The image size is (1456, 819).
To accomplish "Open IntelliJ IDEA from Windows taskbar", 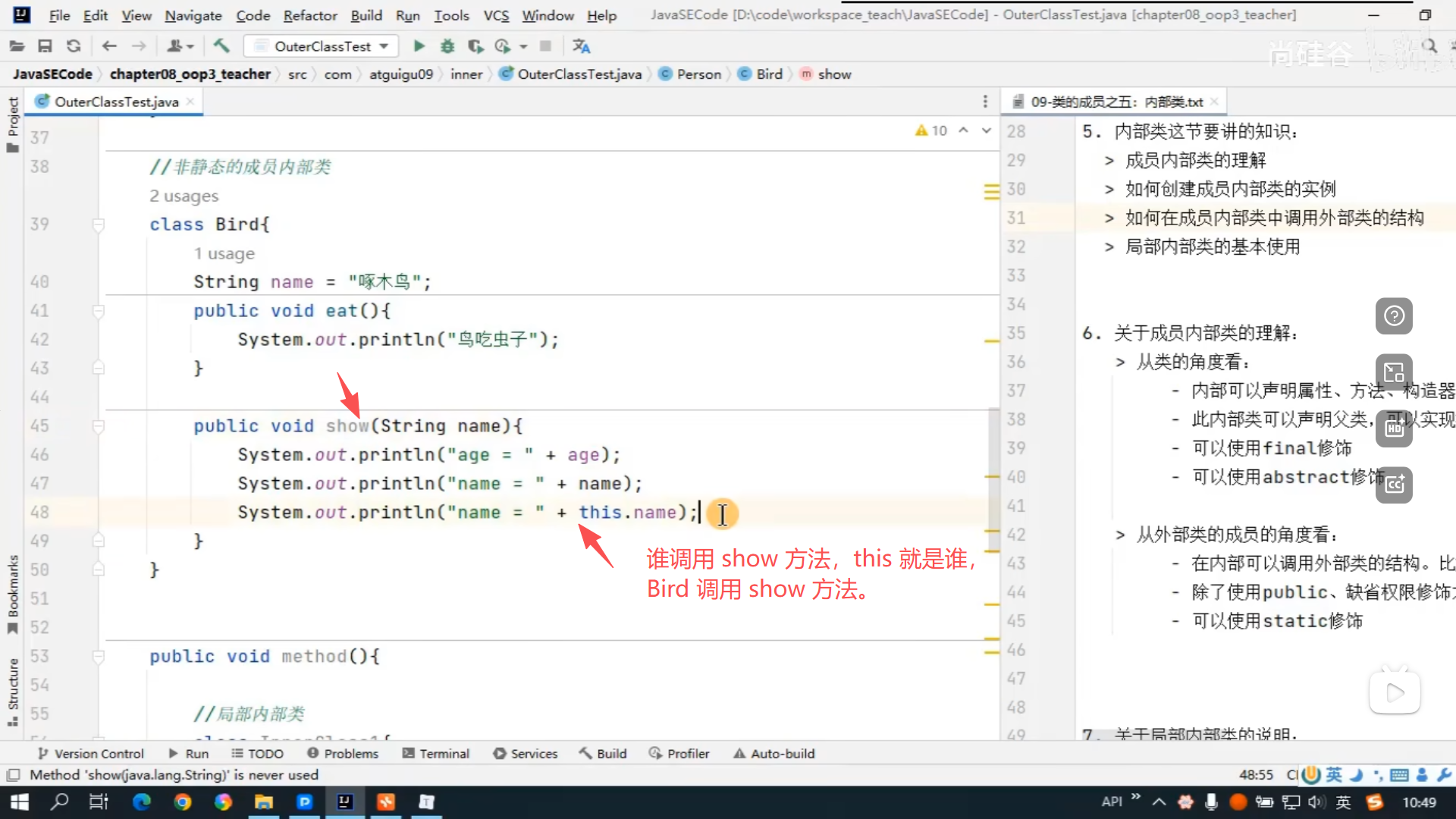I will tap(345, 802).
